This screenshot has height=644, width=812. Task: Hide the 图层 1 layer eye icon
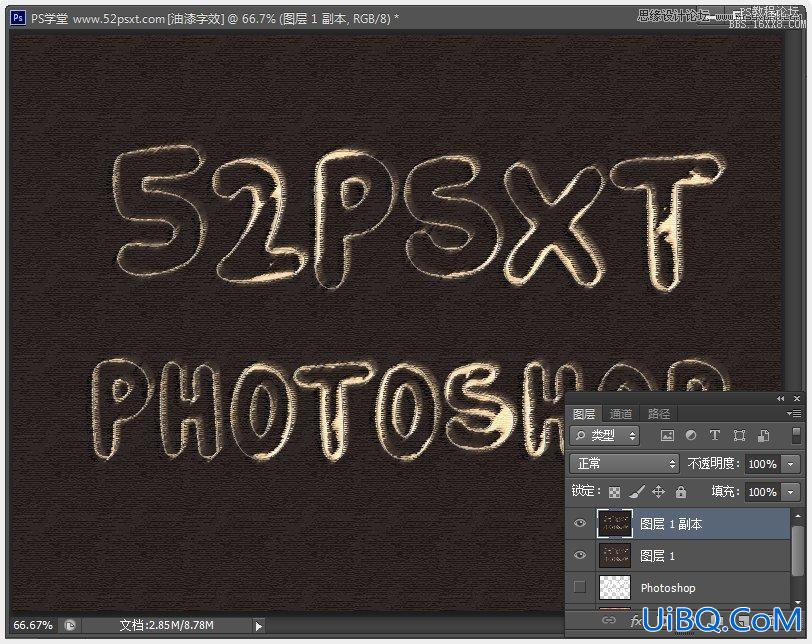tap(580, 555)
